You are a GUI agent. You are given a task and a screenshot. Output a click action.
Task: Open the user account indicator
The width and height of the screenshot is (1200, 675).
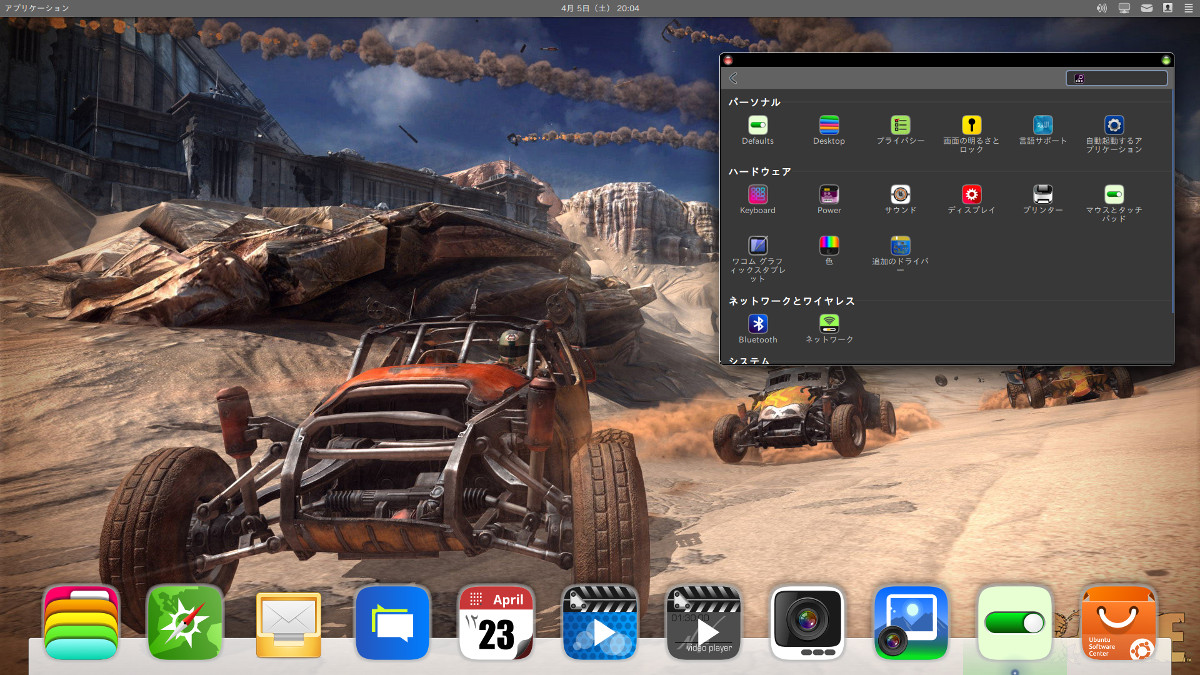[x=1167, y=8]
